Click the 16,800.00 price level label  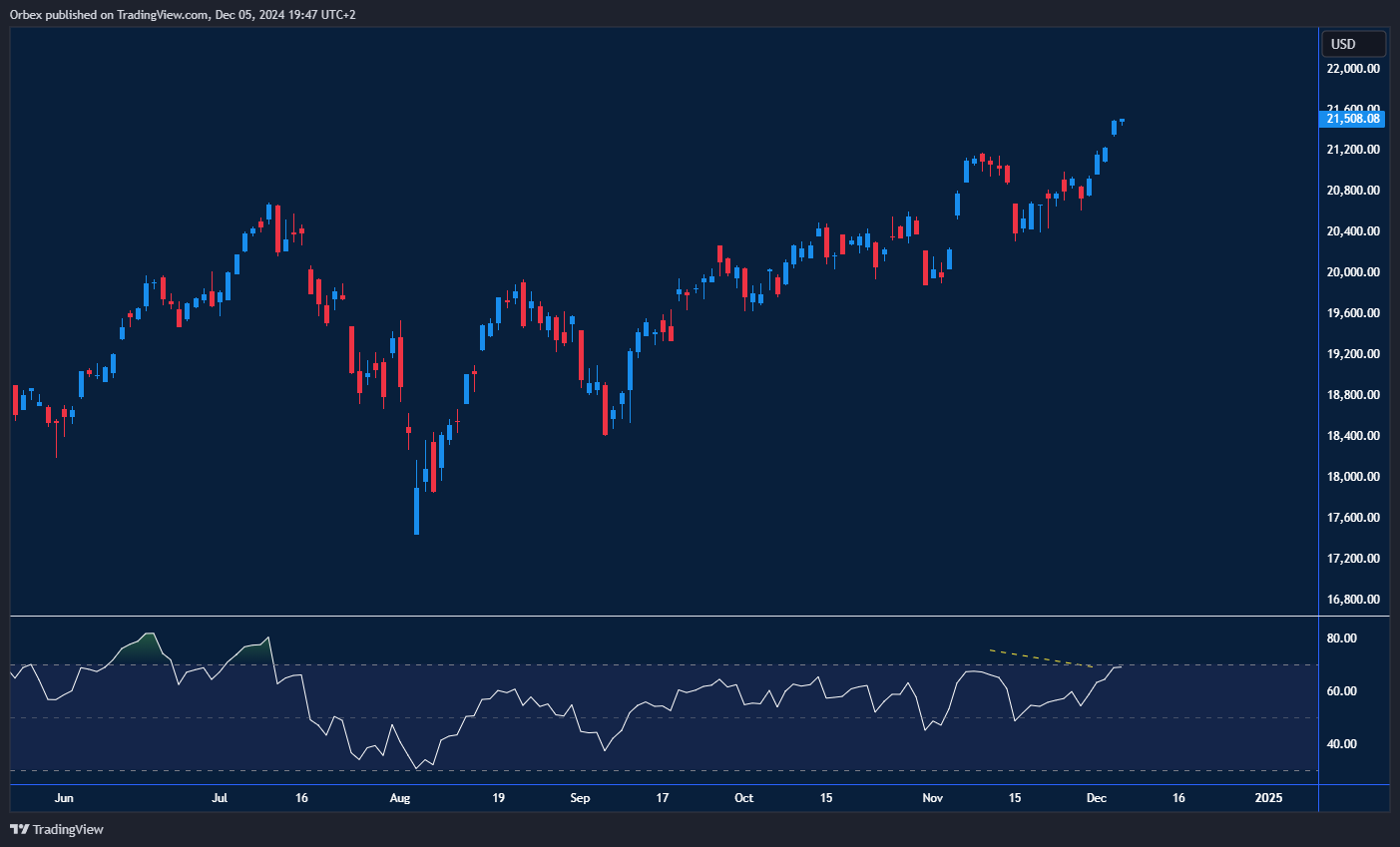pos(1353,599)
